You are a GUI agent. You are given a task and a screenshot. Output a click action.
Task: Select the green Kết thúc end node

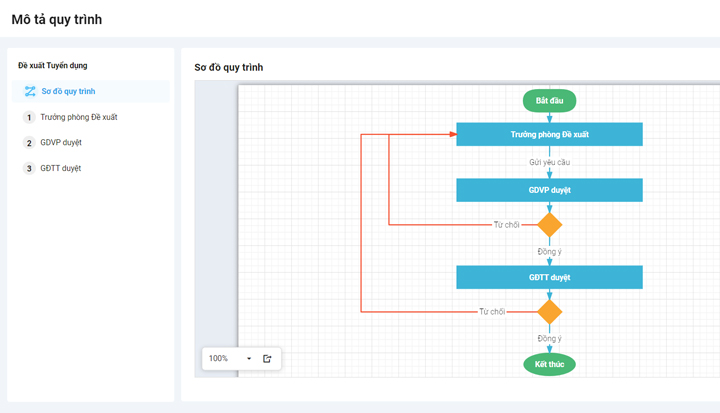[549, 364]
